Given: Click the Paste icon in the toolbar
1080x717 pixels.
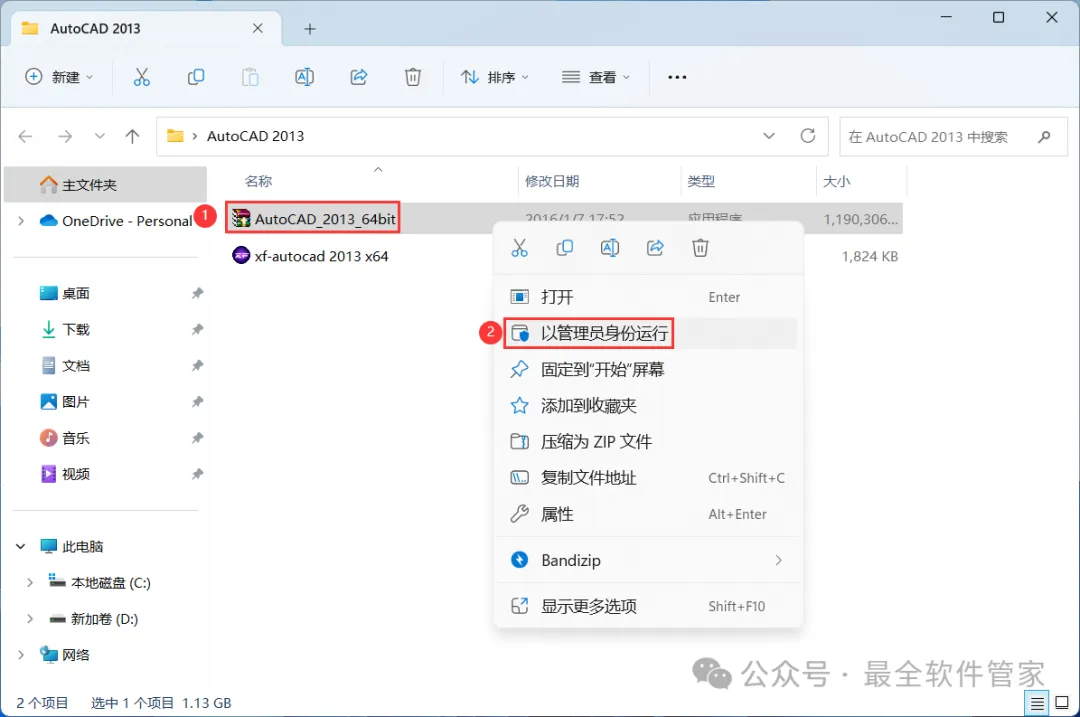Looking at the screenshot, I should (x=250, y=77).
